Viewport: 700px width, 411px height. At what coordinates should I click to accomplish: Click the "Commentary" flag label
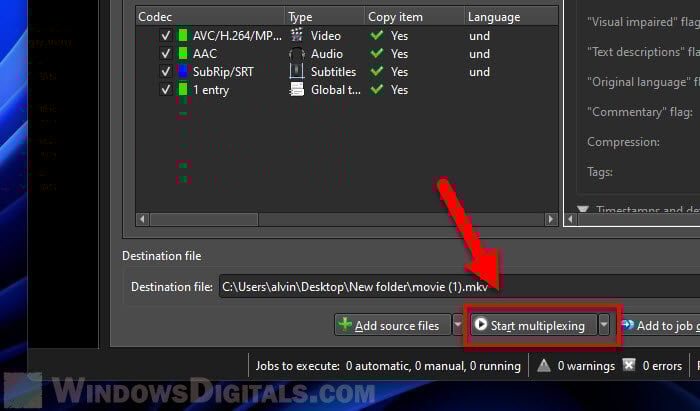tap(640, 112)
